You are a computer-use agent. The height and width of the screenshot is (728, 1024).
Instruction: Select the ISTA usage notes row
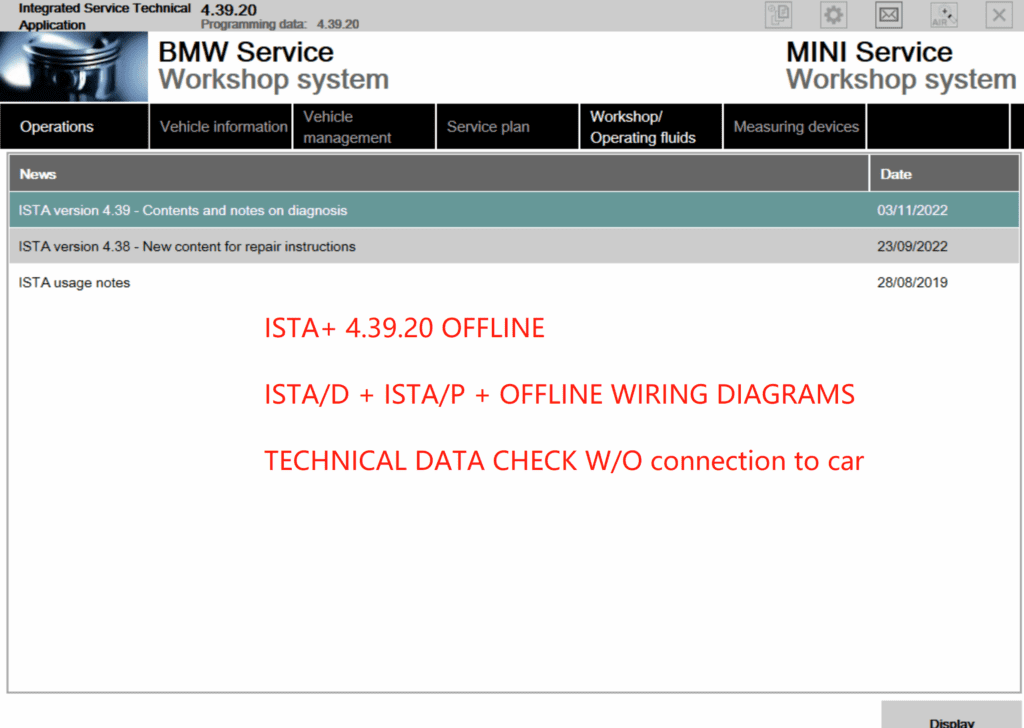tap(514, 283)
